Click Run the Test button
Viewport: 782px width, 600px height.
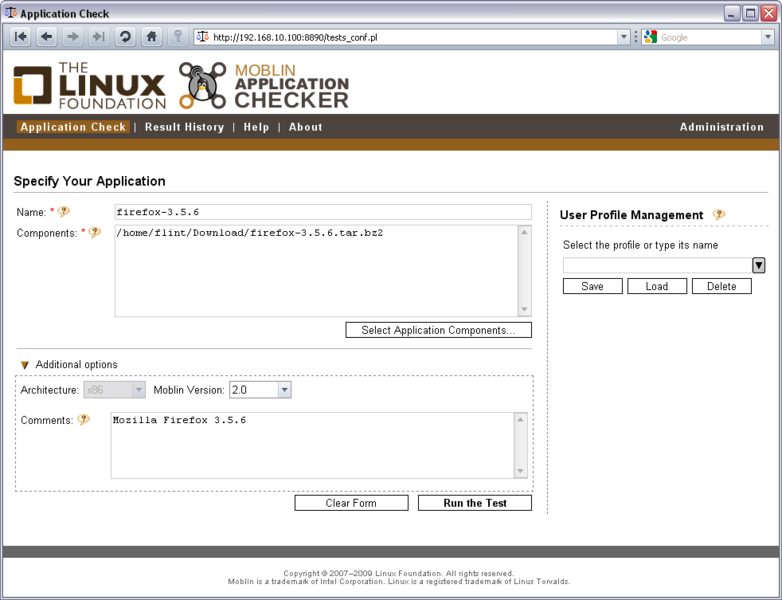point(475,503)
